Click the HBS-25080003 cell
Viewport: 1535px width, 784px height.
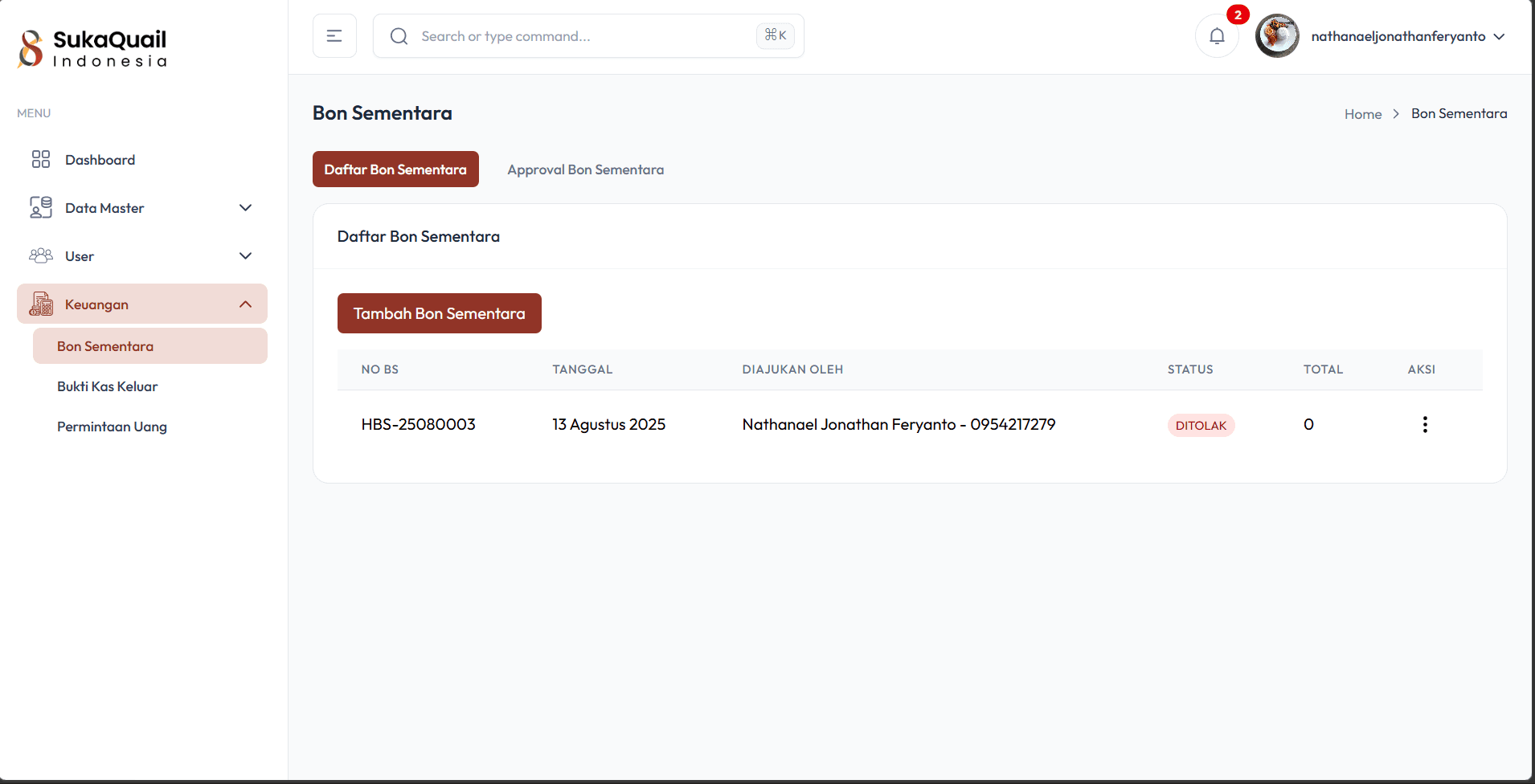[418, 424]
